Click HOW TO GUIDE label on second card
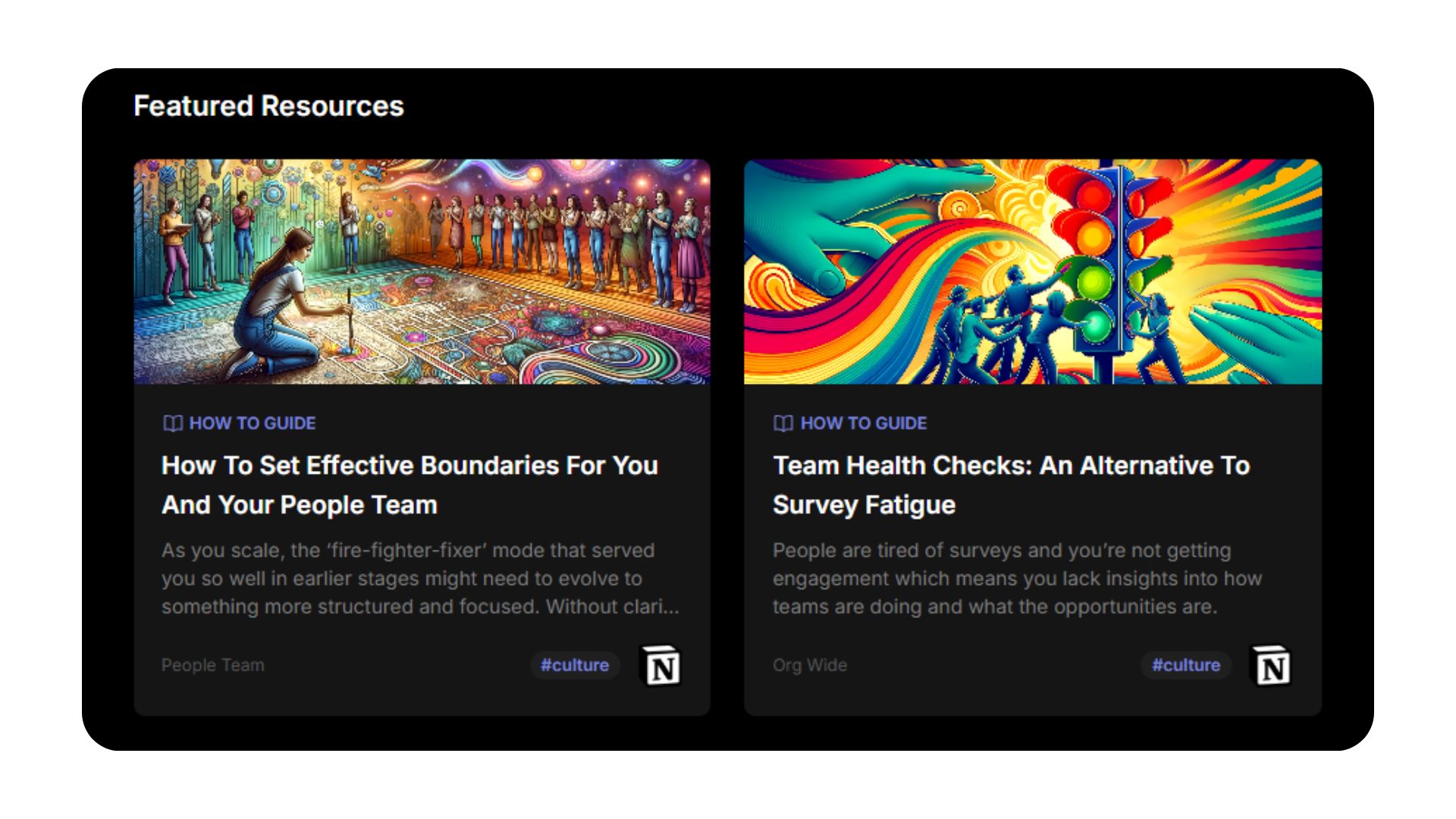Viewport: 1456px width, 819px height. point(864,423)
